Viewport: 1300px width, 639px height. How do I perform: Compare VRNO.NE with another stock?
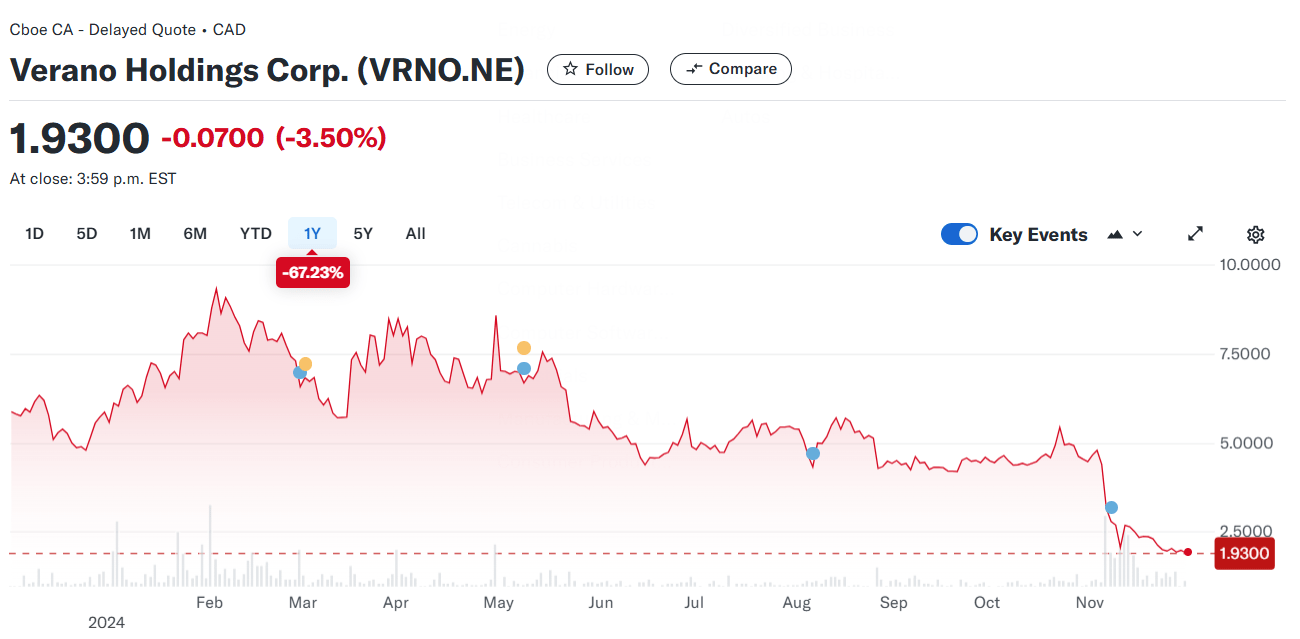coord(730,68)
